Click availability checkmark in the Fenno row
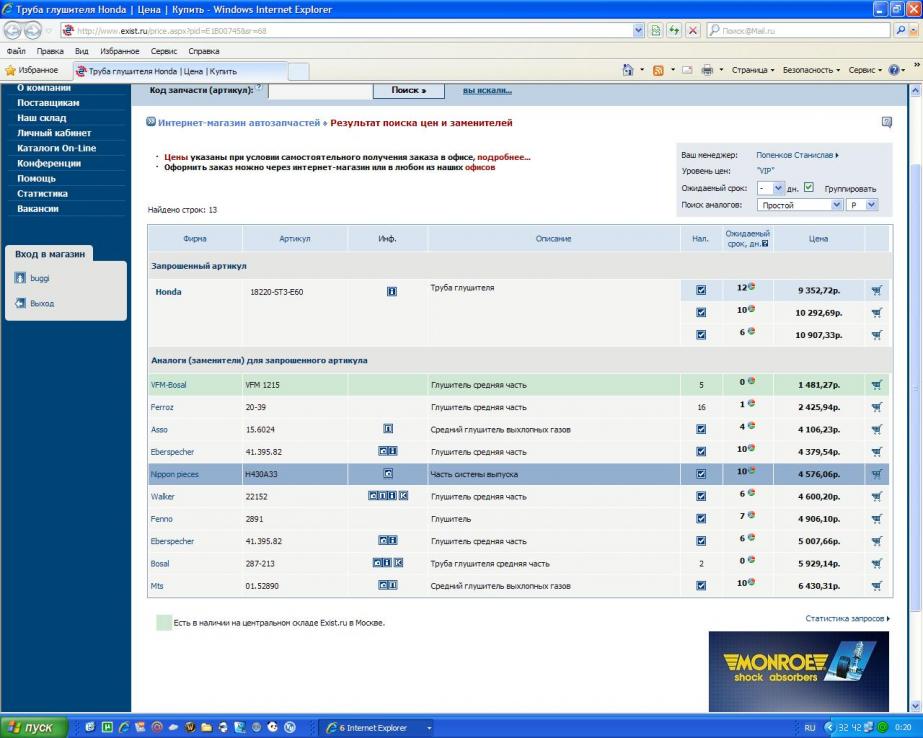Screen dimensions: 923x738 point(700,519)
